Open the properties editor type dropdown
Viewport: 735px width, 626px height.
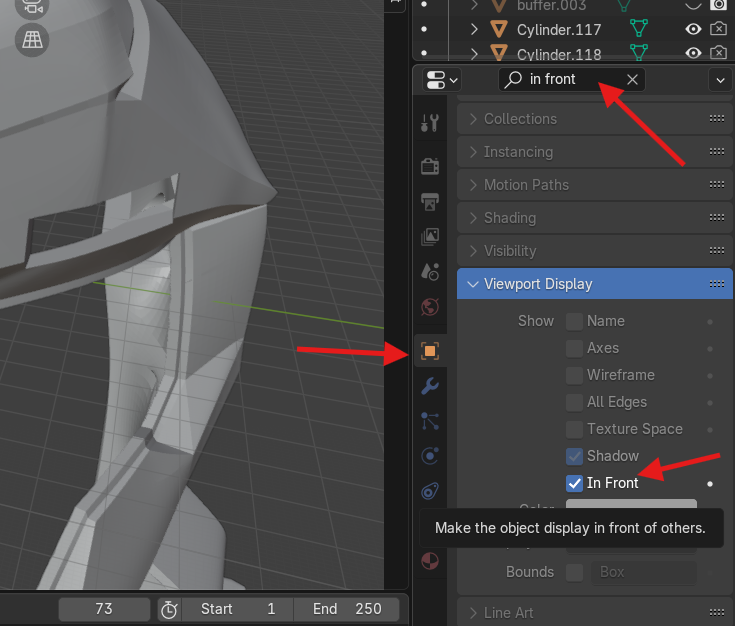coord(442,80)
